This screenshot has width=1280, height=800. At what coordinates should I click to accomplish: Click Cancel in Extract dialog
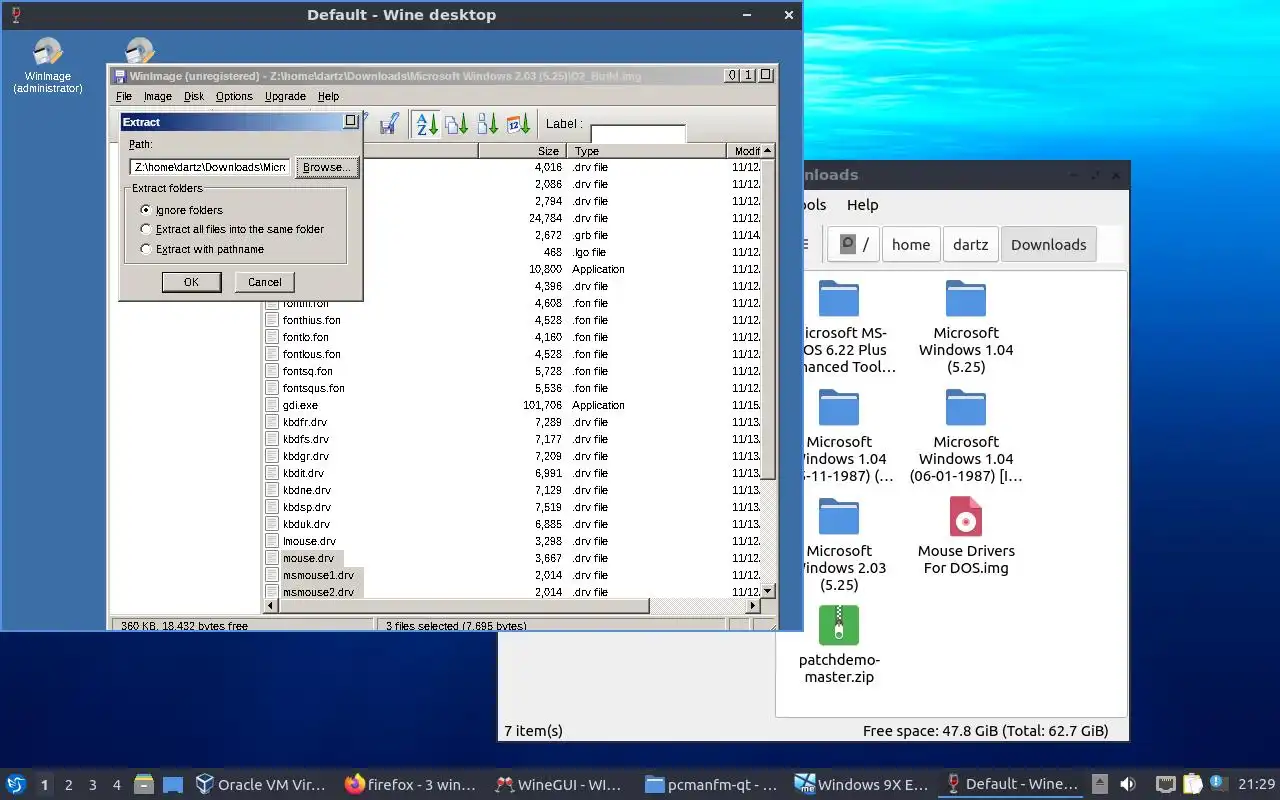click(x=265, y=282)
